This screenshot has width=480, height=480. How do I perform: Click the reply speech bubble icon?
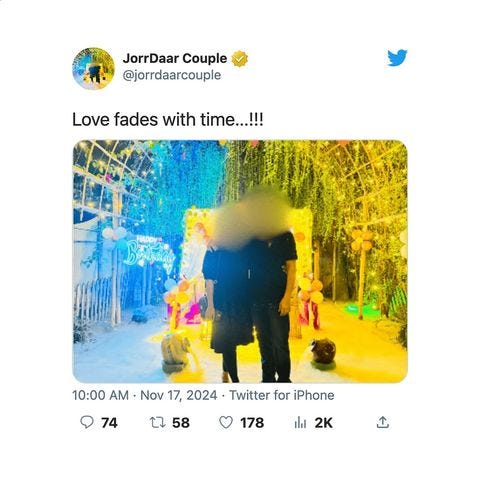click(87, 422)
